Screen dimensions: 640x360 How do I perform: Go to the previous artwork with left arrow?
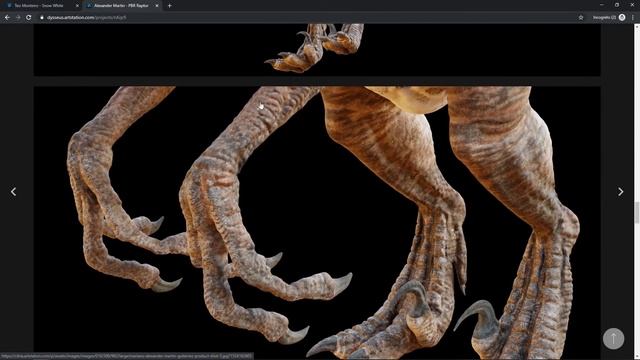13,191
